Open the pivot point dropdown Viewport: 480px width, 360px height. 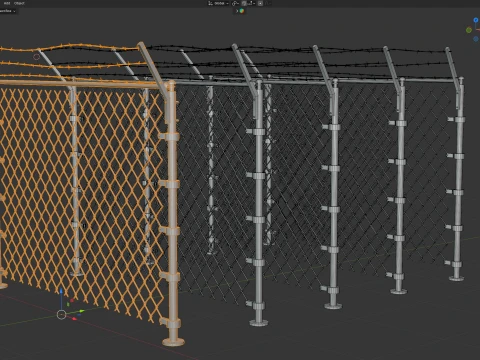[235, 3]
